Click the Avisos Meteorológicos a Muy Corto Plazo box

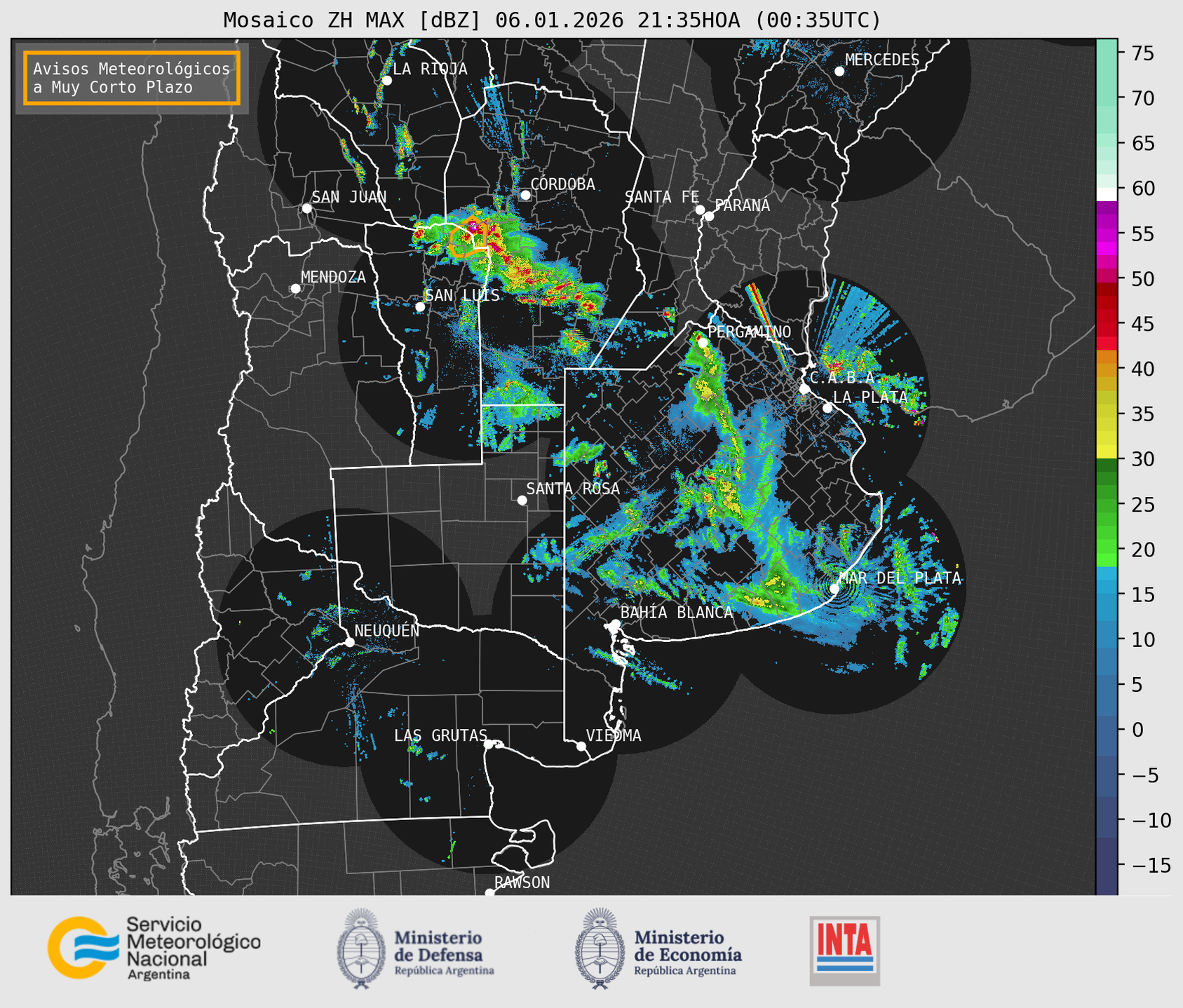(x=132, y=78)
